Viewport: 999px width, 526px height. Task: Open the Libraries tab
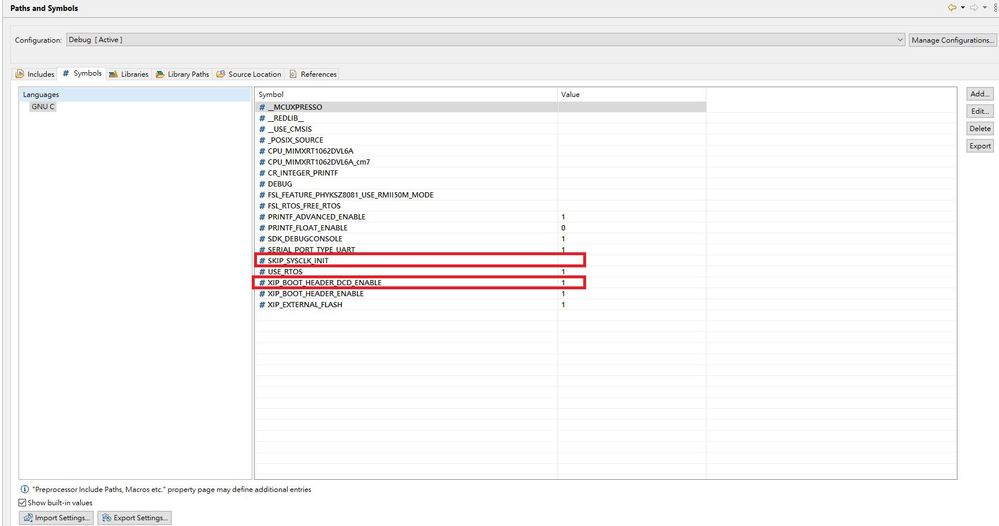128,74
